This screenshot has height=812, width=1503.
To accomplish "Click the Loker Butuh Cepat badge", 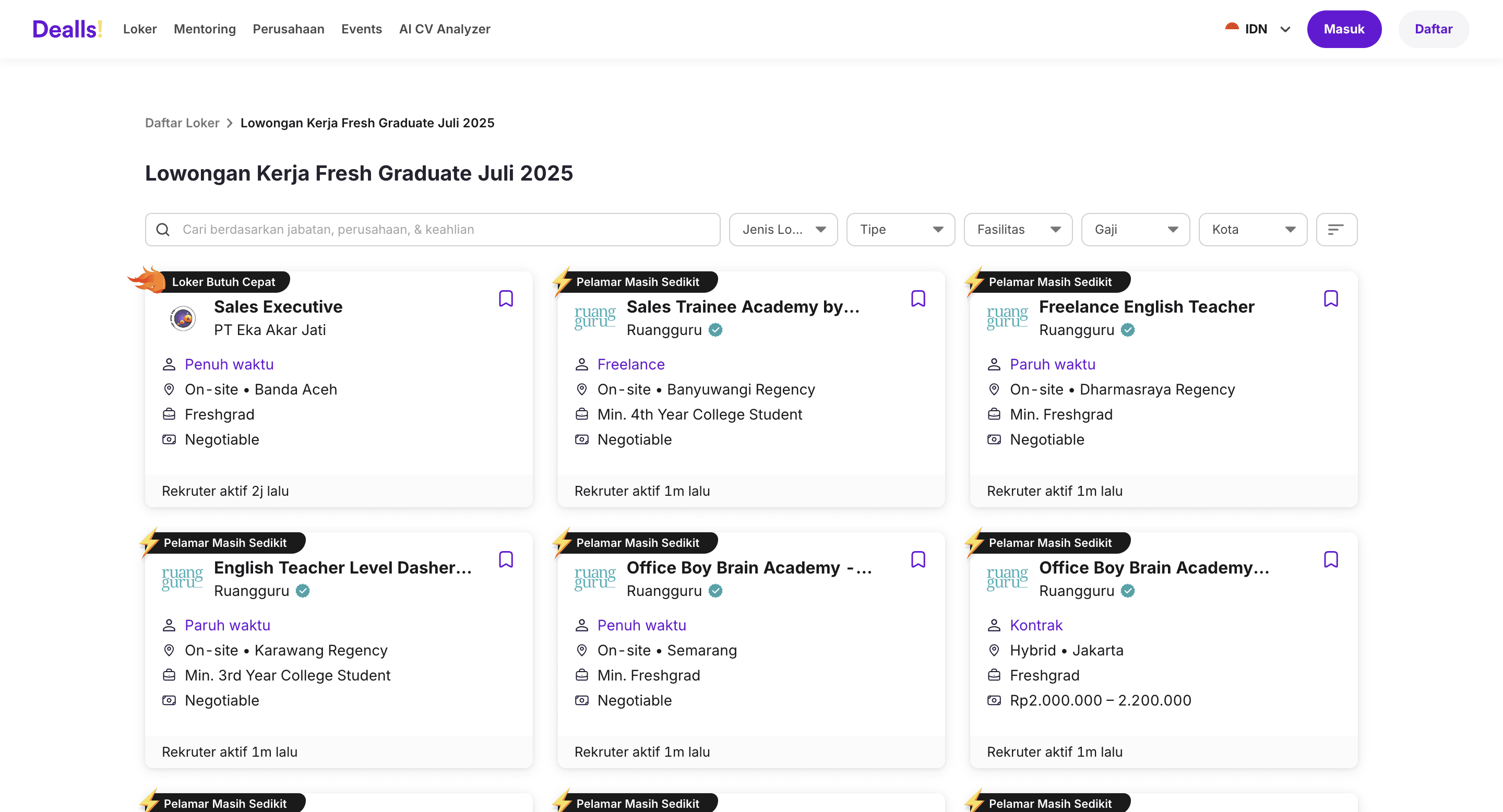I will pos(223,282).
